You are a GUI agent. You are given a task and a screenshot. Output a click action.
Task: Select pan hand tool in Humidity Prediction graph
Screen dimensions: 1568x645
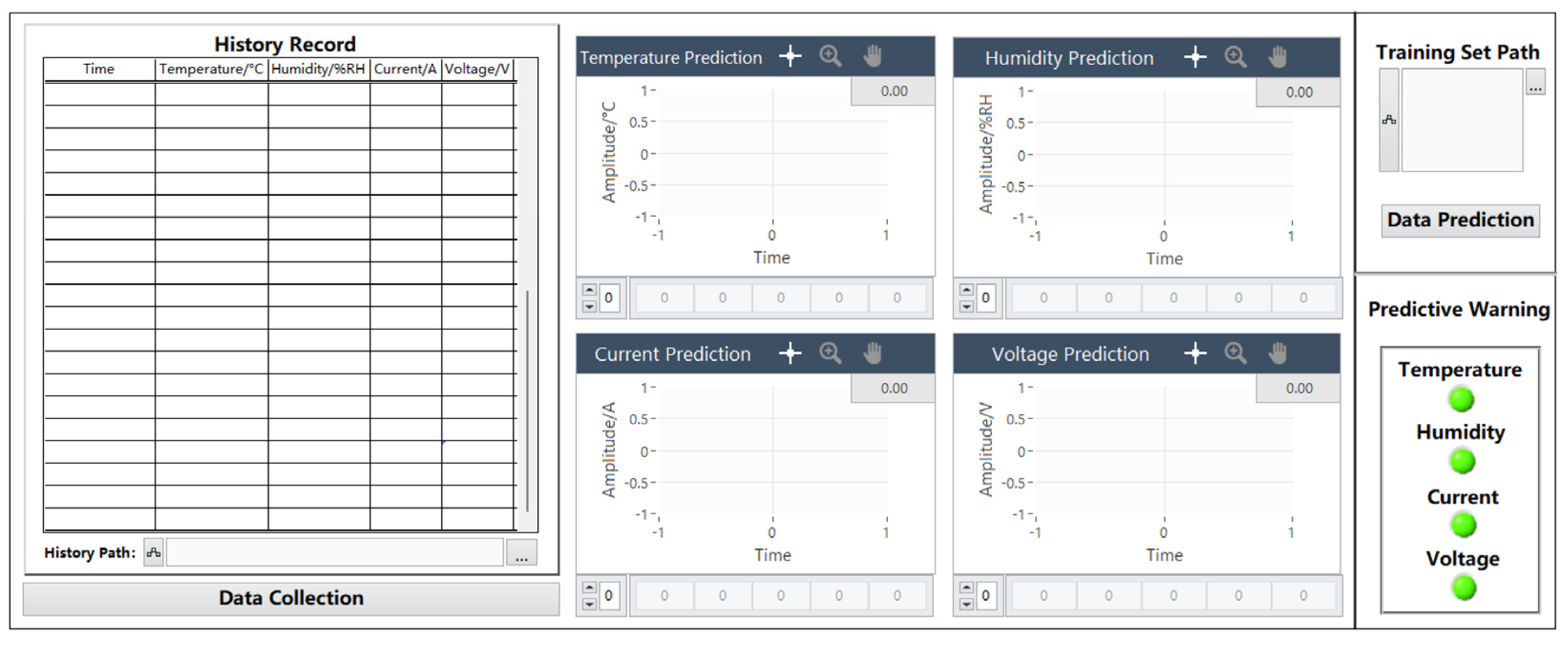[x=1277, y=57]
